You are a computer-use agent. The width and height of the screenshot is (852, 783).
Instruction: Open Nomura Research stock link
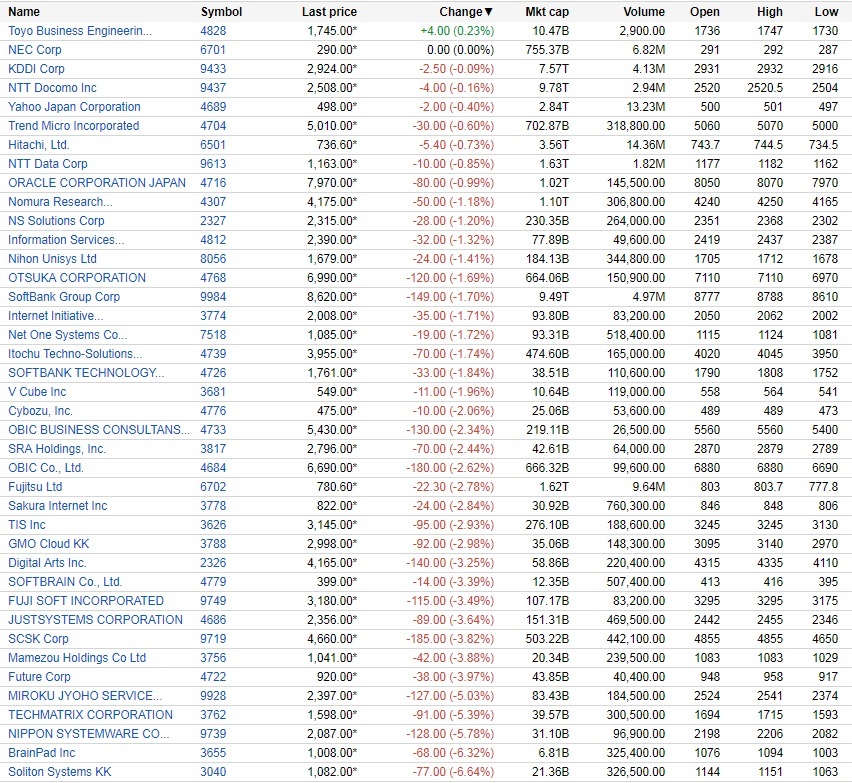[x=60, y=202]
